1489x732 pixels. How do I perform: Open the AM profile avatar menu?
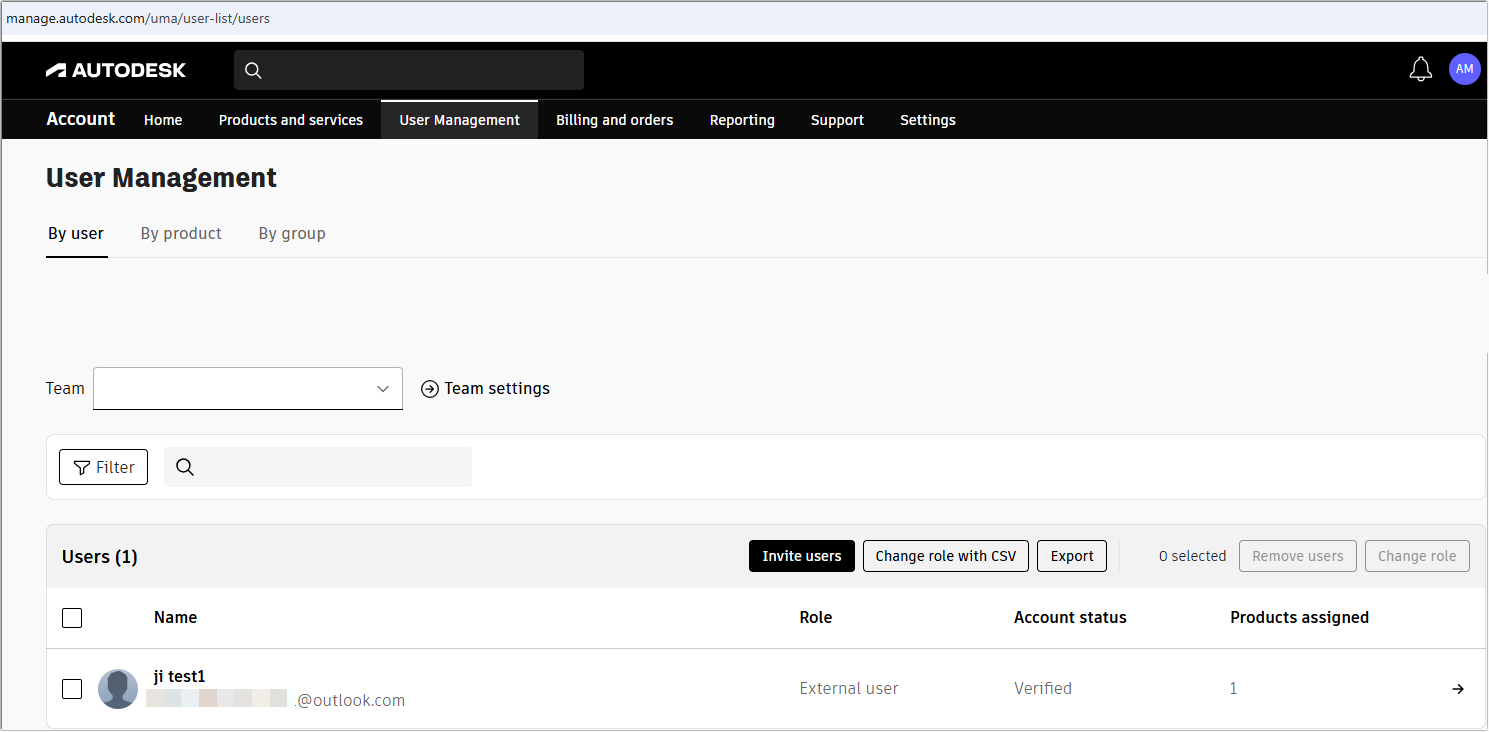click(1464, 69)
